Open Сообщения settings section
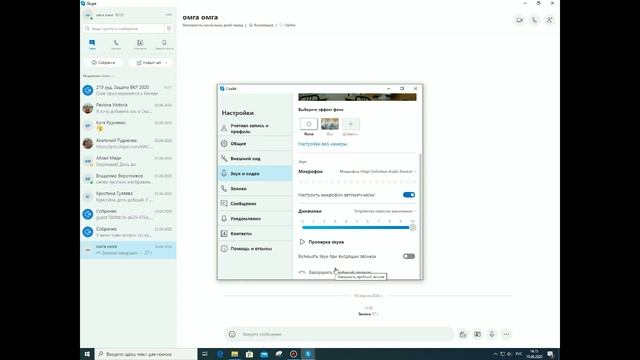Viewport: 640px width, 360px height. pyautogui.click(x=255, y=203)
